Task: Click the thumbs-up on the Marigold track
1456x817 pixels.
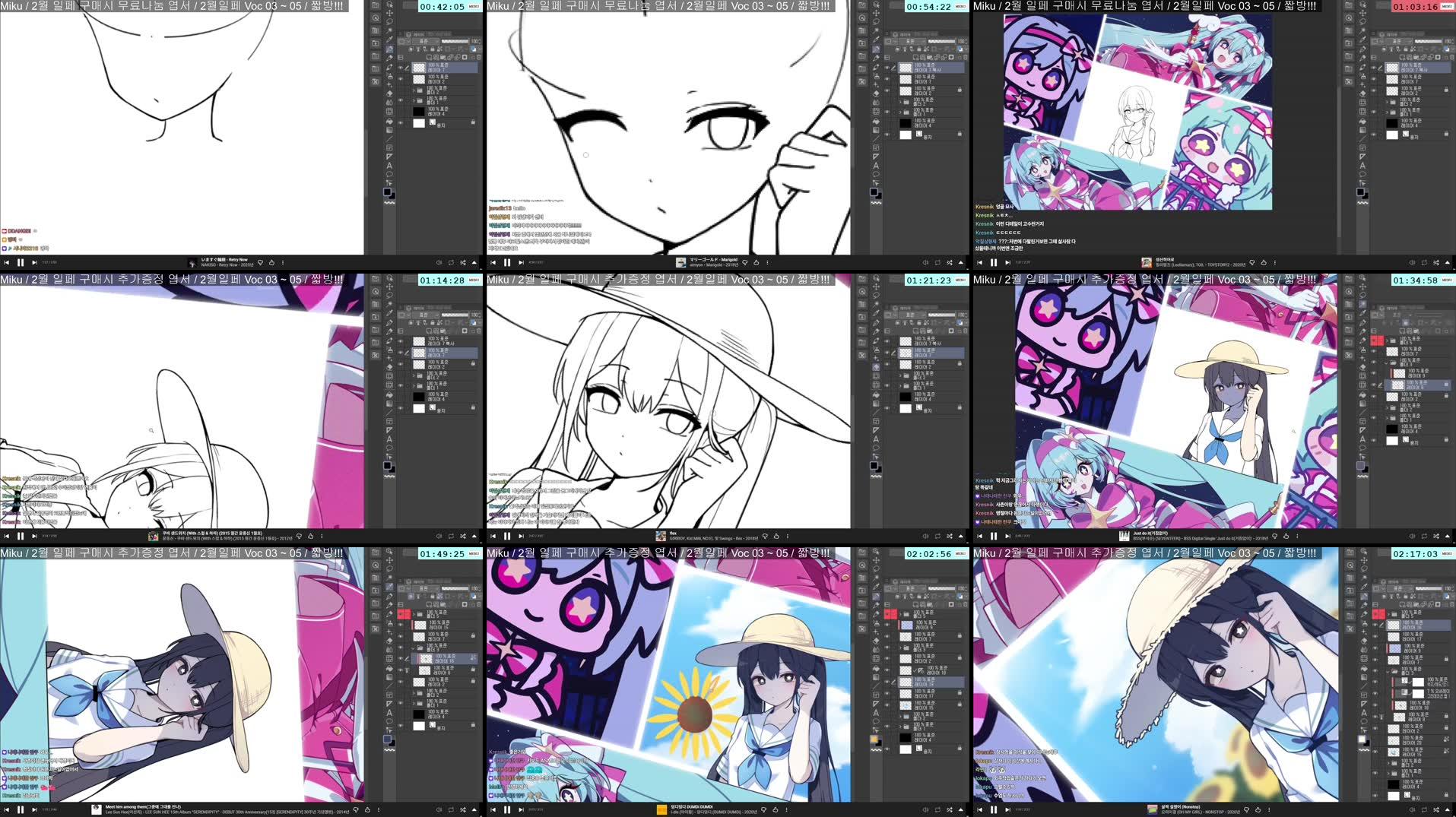Action: (x=757, y=263)
